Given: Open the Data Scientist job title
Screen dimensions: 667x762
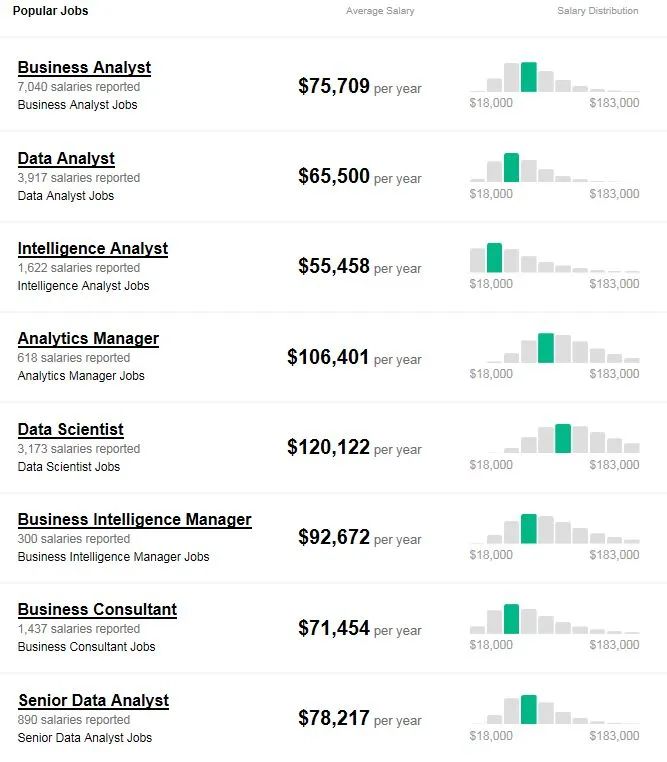Looking at the screenshot, I should [71, 429].
